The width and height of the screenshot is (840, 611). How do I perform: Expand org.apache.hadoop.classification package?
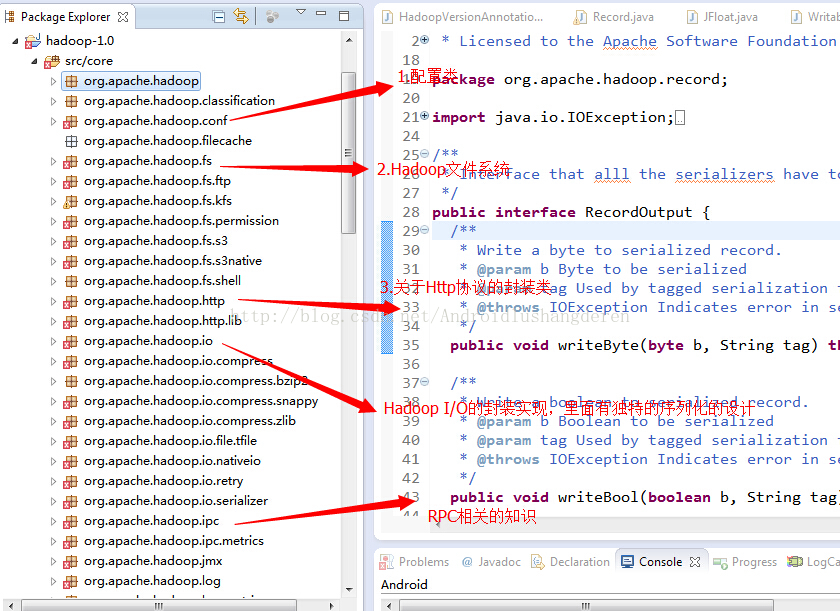coord(53,101)
